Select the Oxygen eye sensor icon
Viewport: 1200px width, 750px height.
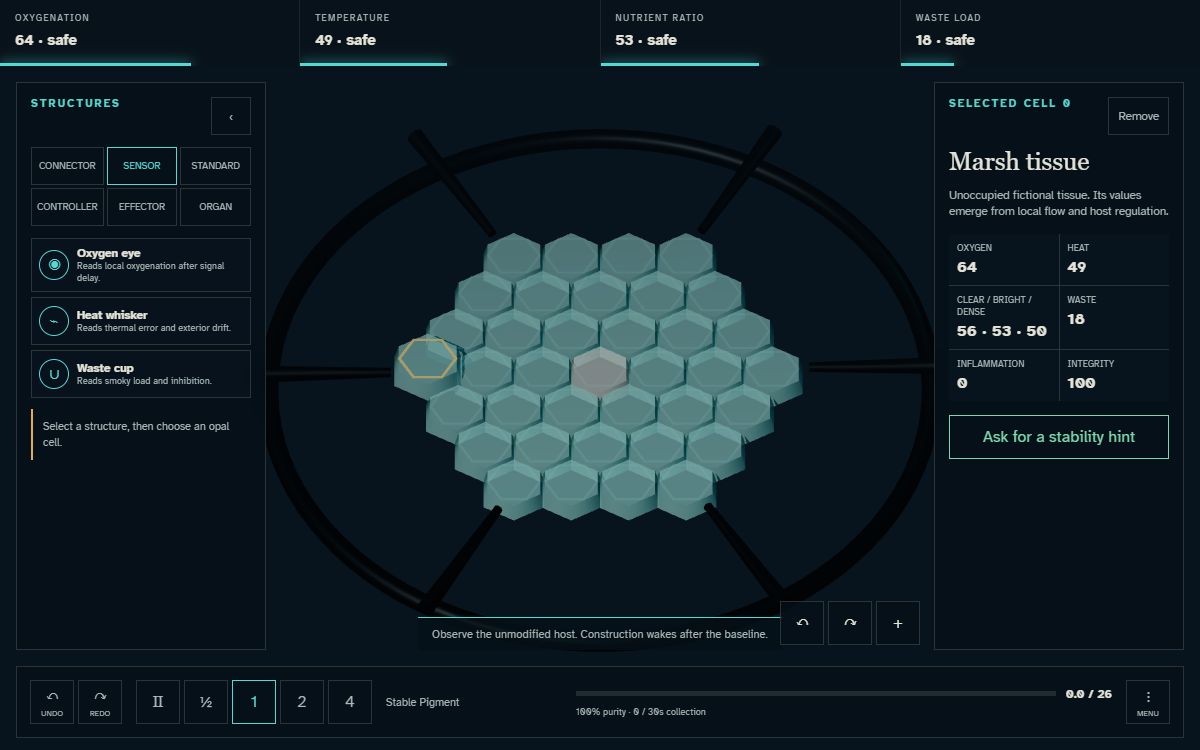(54, 265)
